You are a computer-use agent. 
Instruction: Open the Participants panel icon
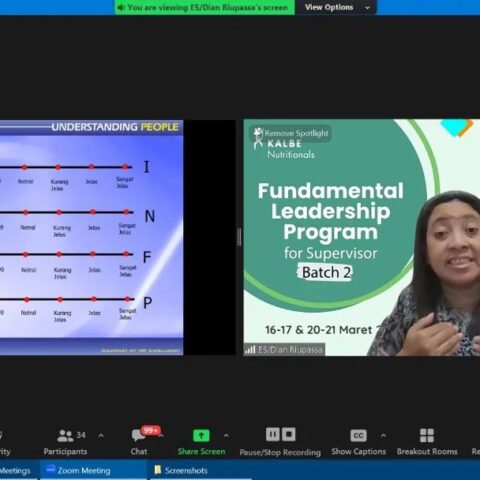coord(65,436)
